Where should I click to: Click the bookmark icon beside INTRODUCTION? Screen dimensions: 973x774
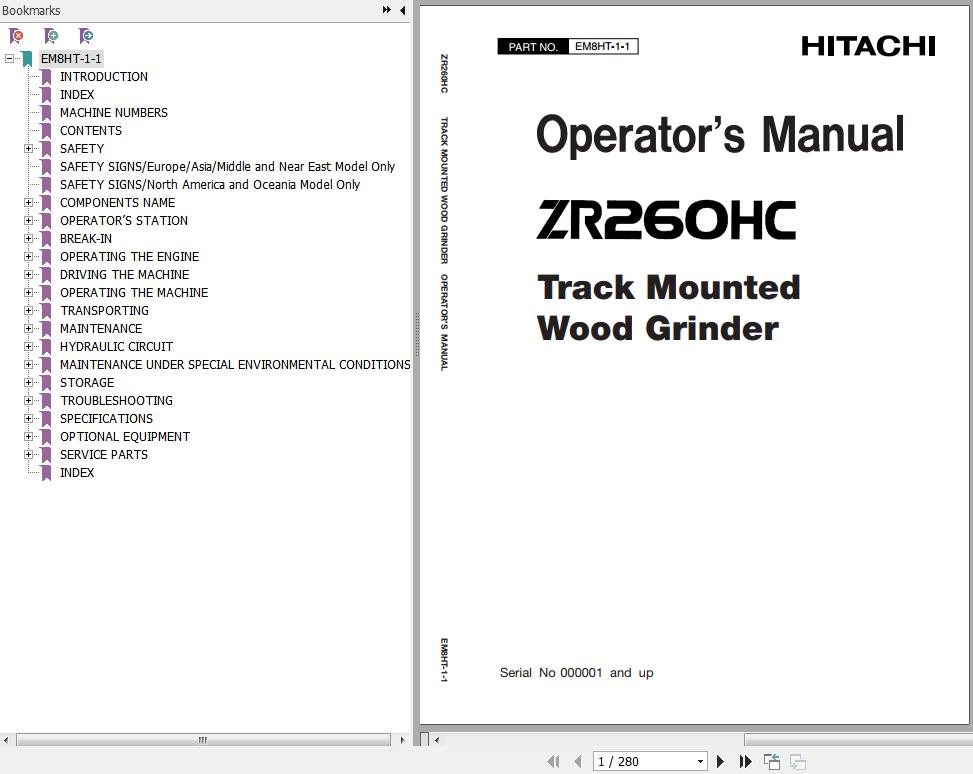(x=46, y=77)
